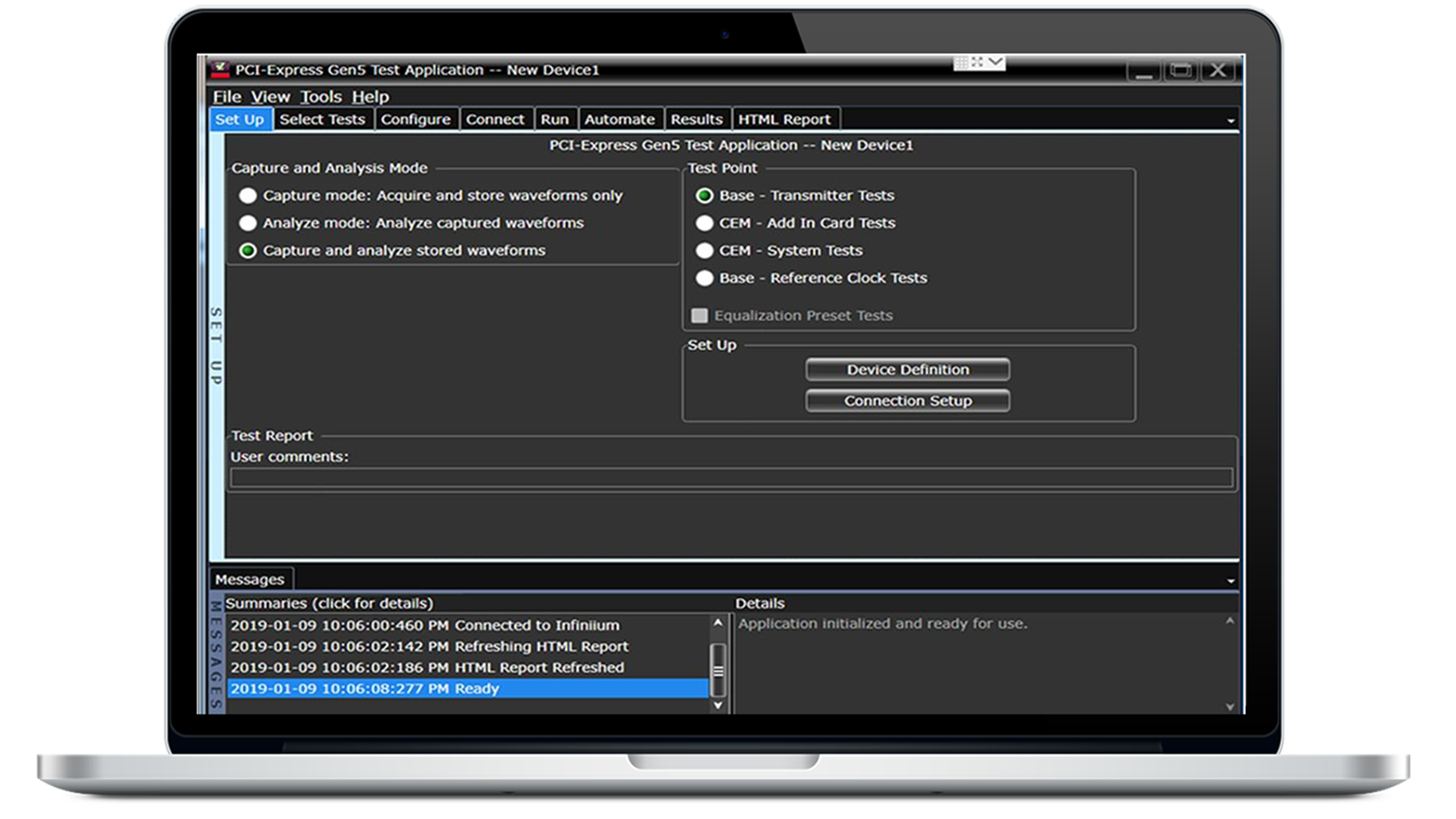Choose Base - Reference Clock Tests
Image resolution: width=1456 pixels, height=819 pixels.
(x=703, y=278)
